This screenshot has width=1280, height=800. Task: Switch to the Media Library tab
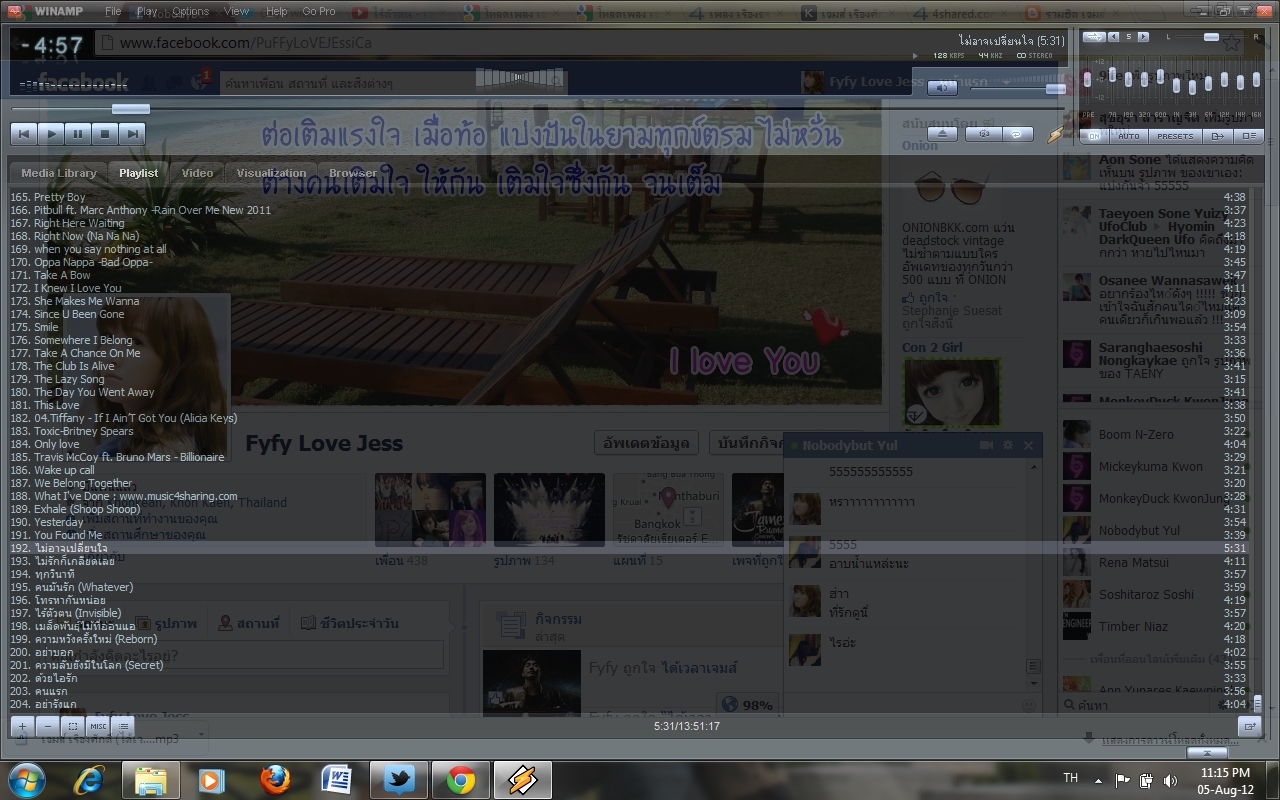[58, 173]
